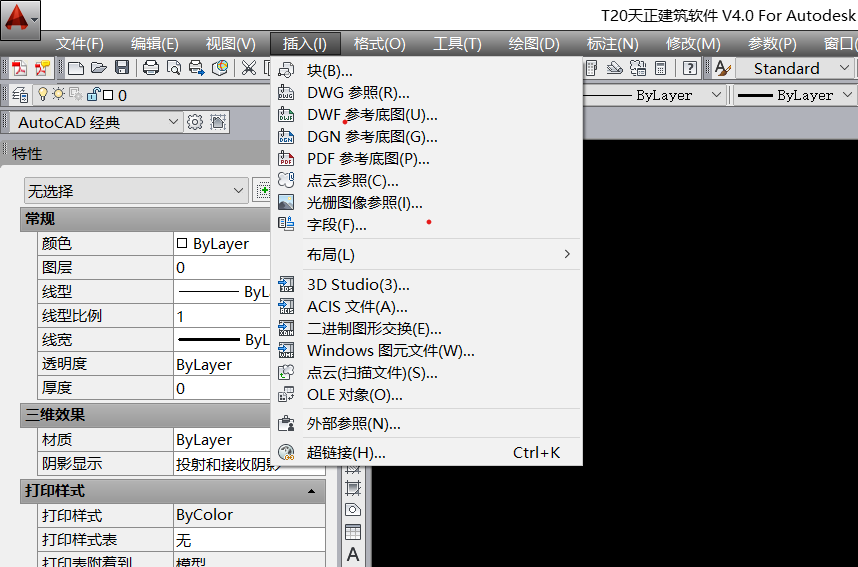Open the 修改(M) menu

[693, 44]
